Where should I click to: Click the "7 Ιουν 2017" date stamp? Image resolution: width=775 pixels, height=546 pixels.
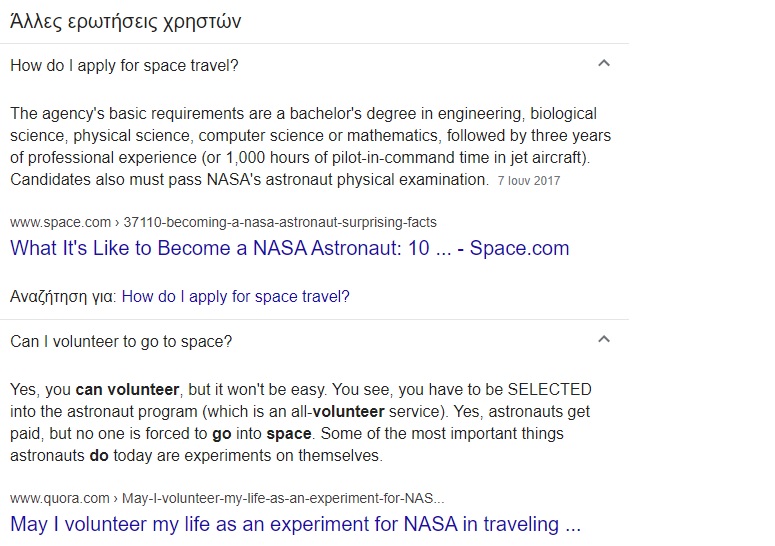528,181
